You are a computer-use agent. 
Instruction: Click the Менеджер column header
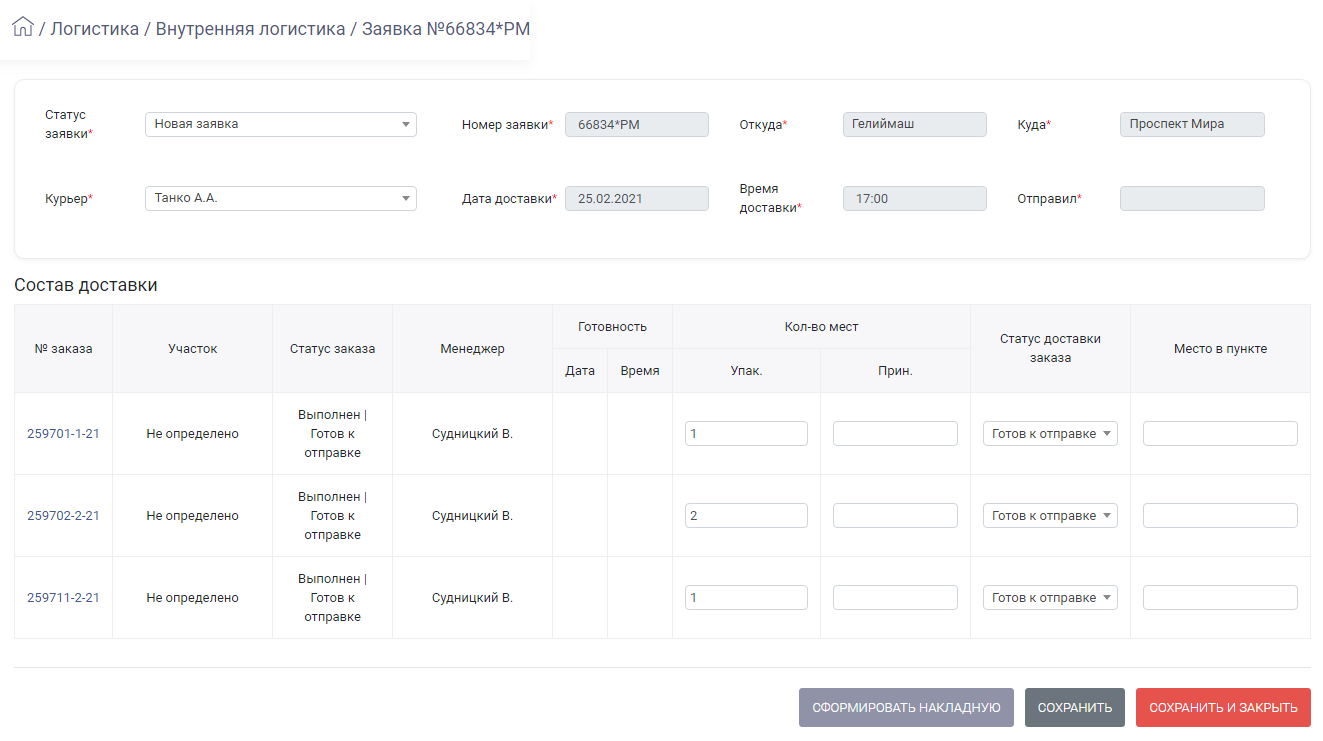(x=472, y=349)
